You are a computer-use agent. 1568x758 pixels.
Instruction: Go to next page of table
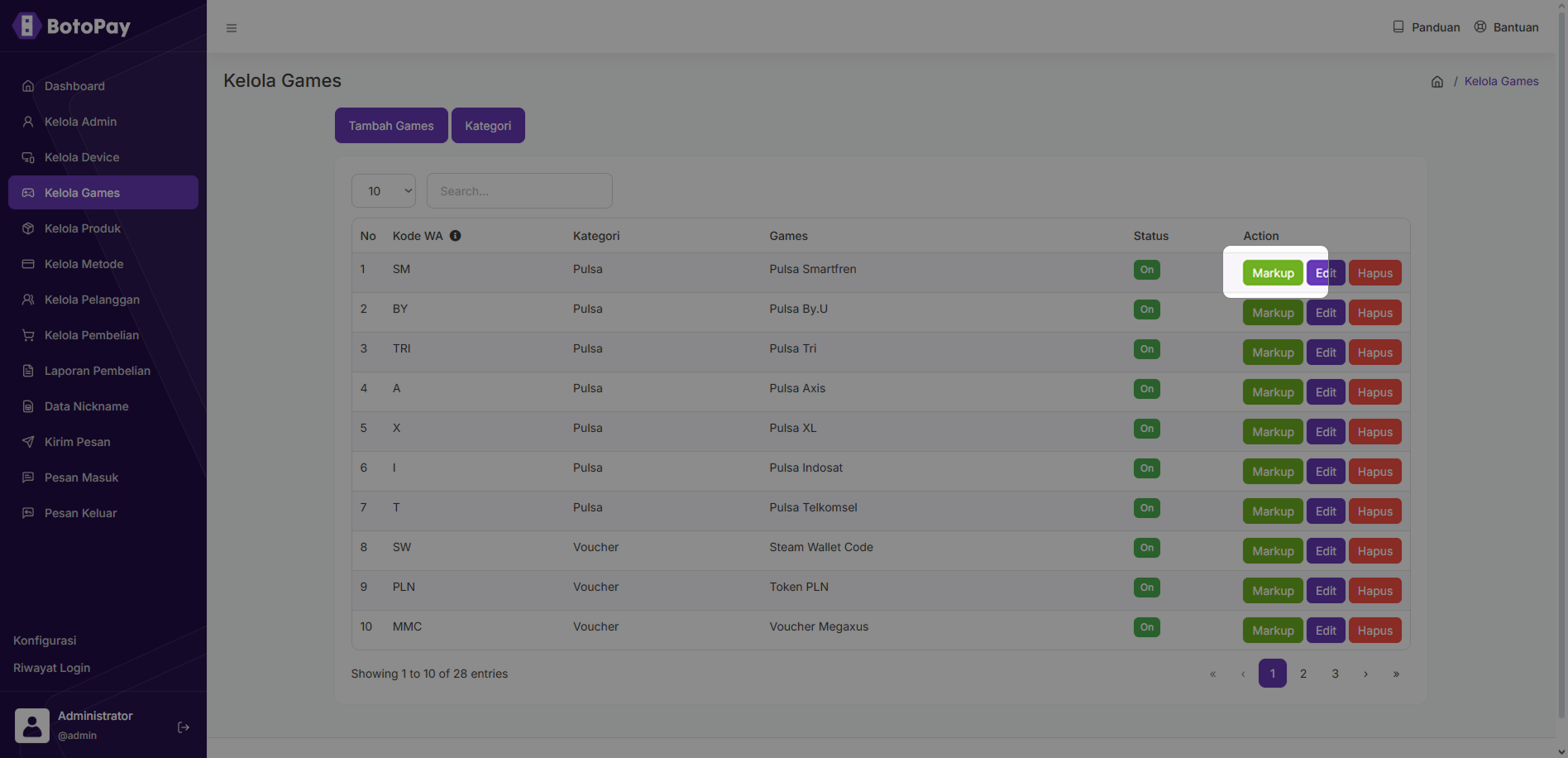[x=1365, y=674]
